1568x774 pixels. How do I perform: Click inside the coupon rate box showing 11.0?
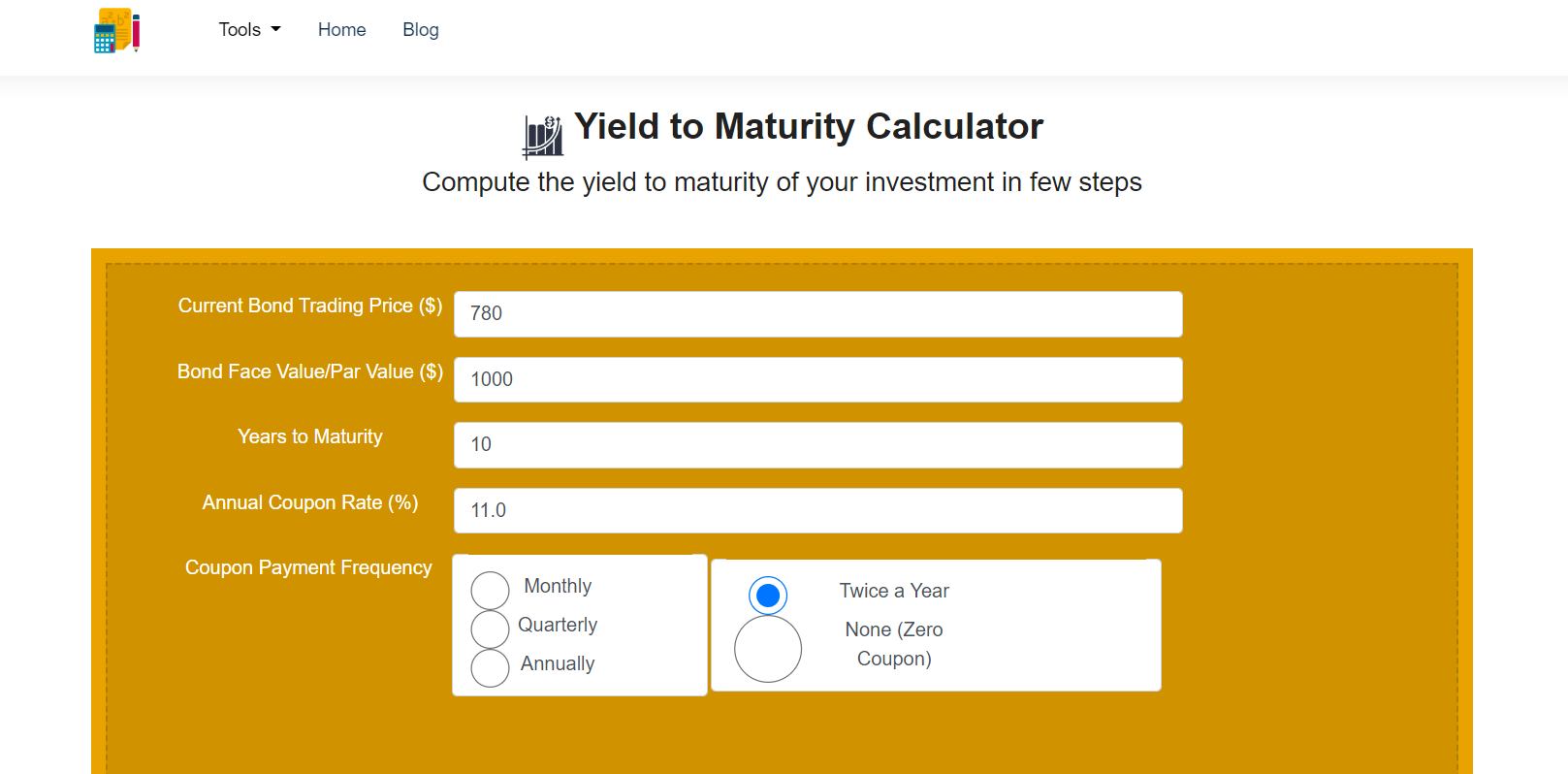click(x=817, y=510)
